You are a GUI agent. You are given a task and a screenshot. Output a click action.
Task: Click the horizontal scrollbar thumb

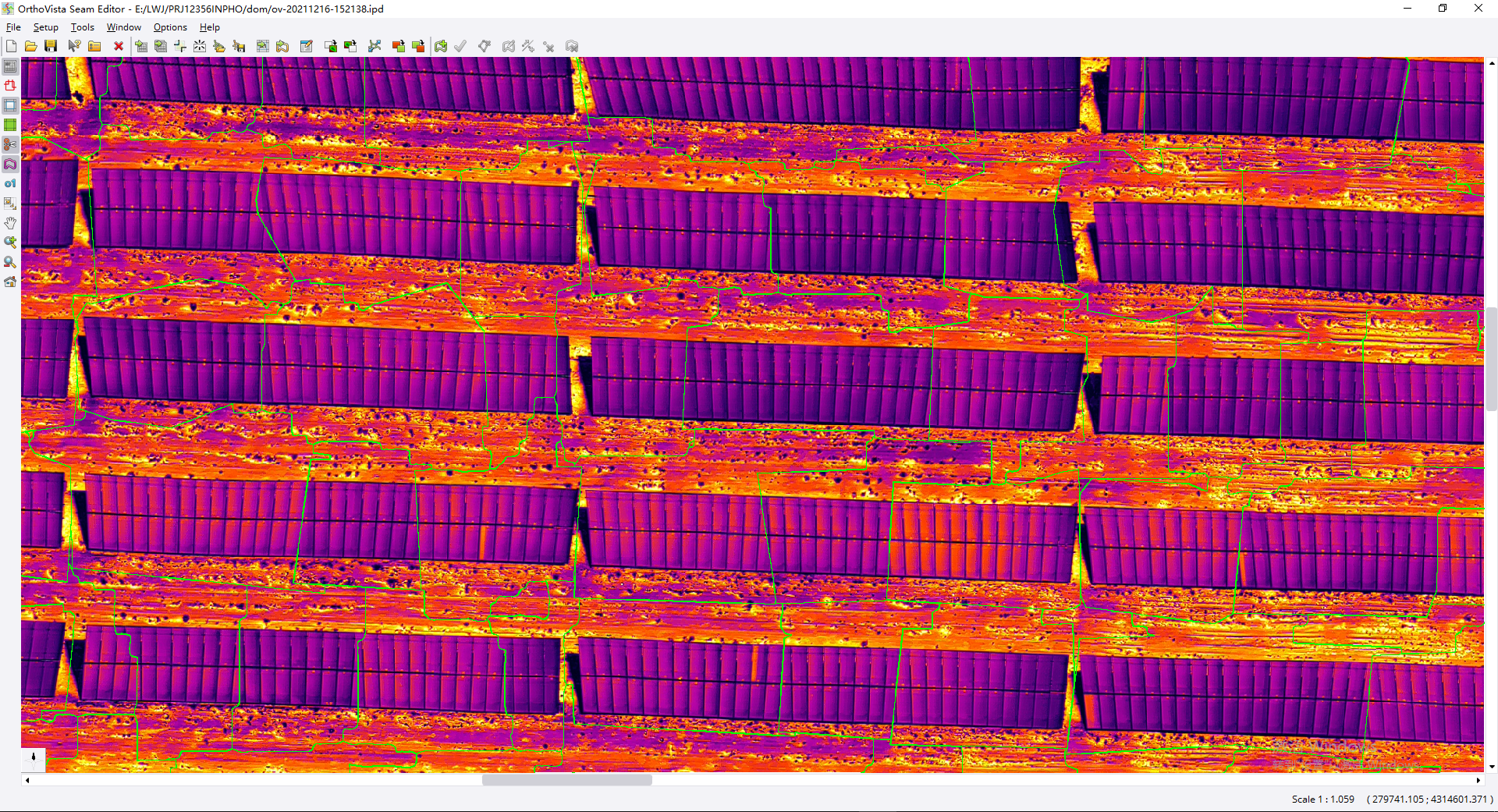[566, 780]
